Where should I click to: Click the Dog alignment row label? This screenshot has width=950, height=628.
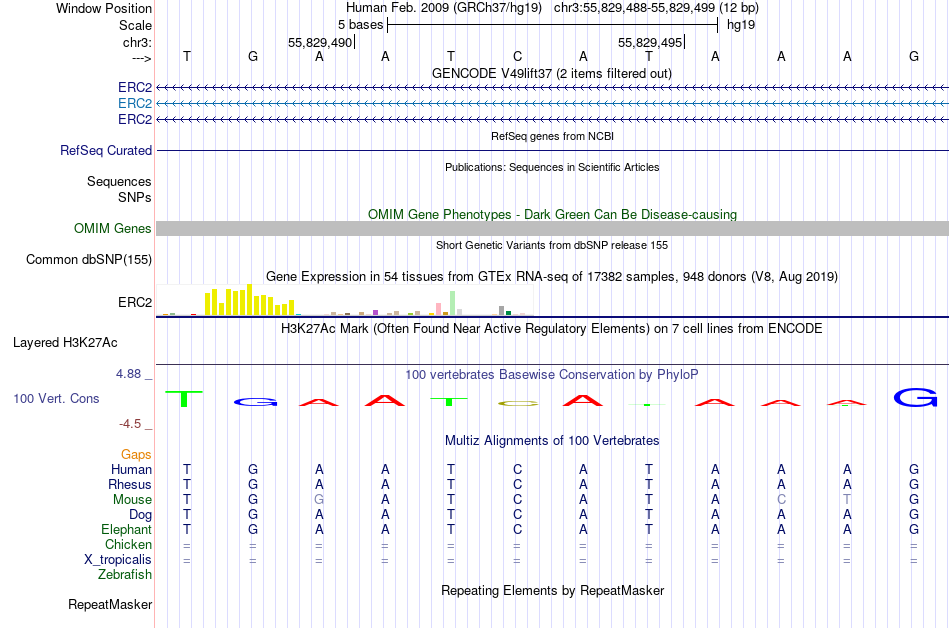coord(140,515)
